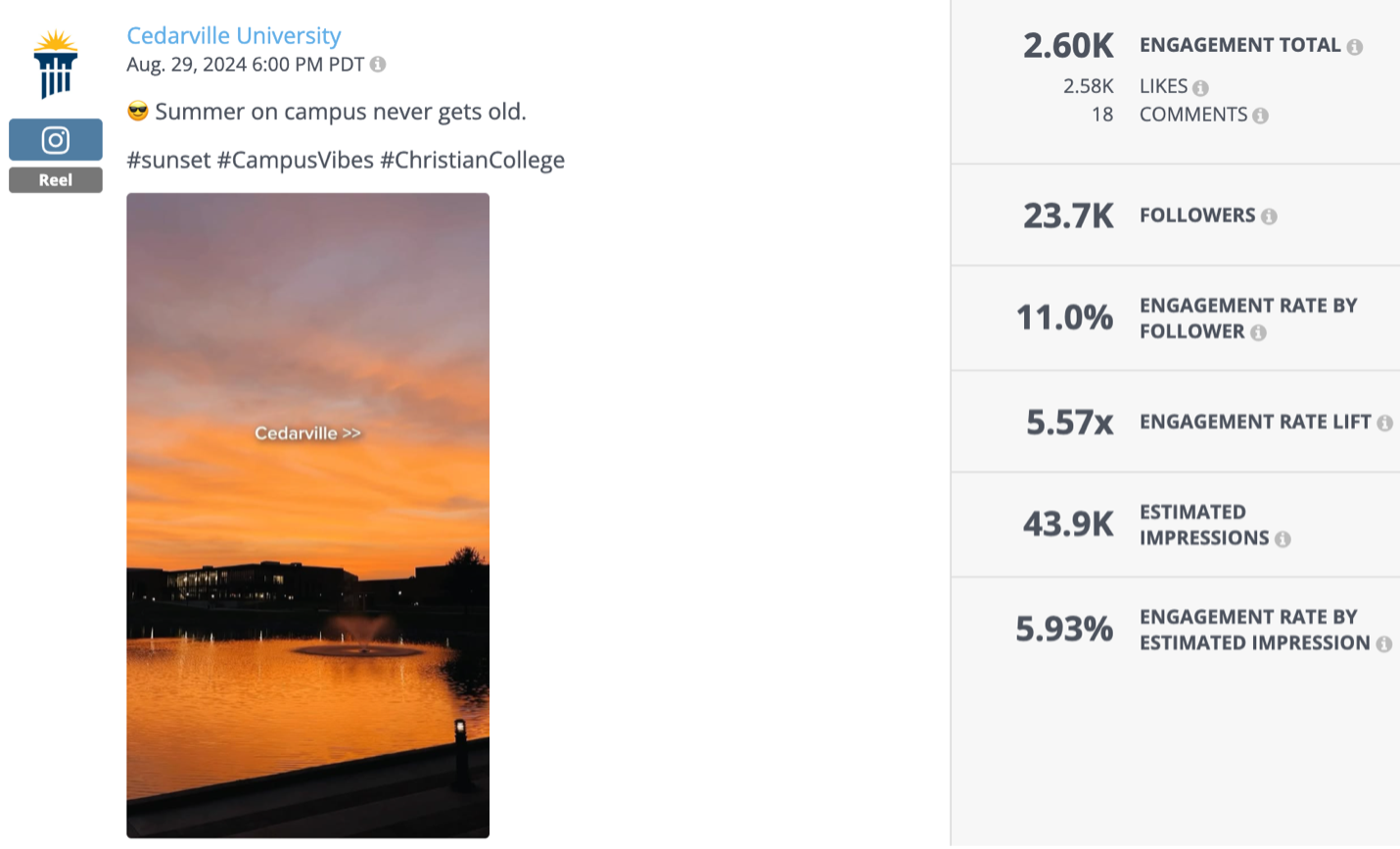Open info icon for Engagement Rate Lift

[x=1384, y=423]
